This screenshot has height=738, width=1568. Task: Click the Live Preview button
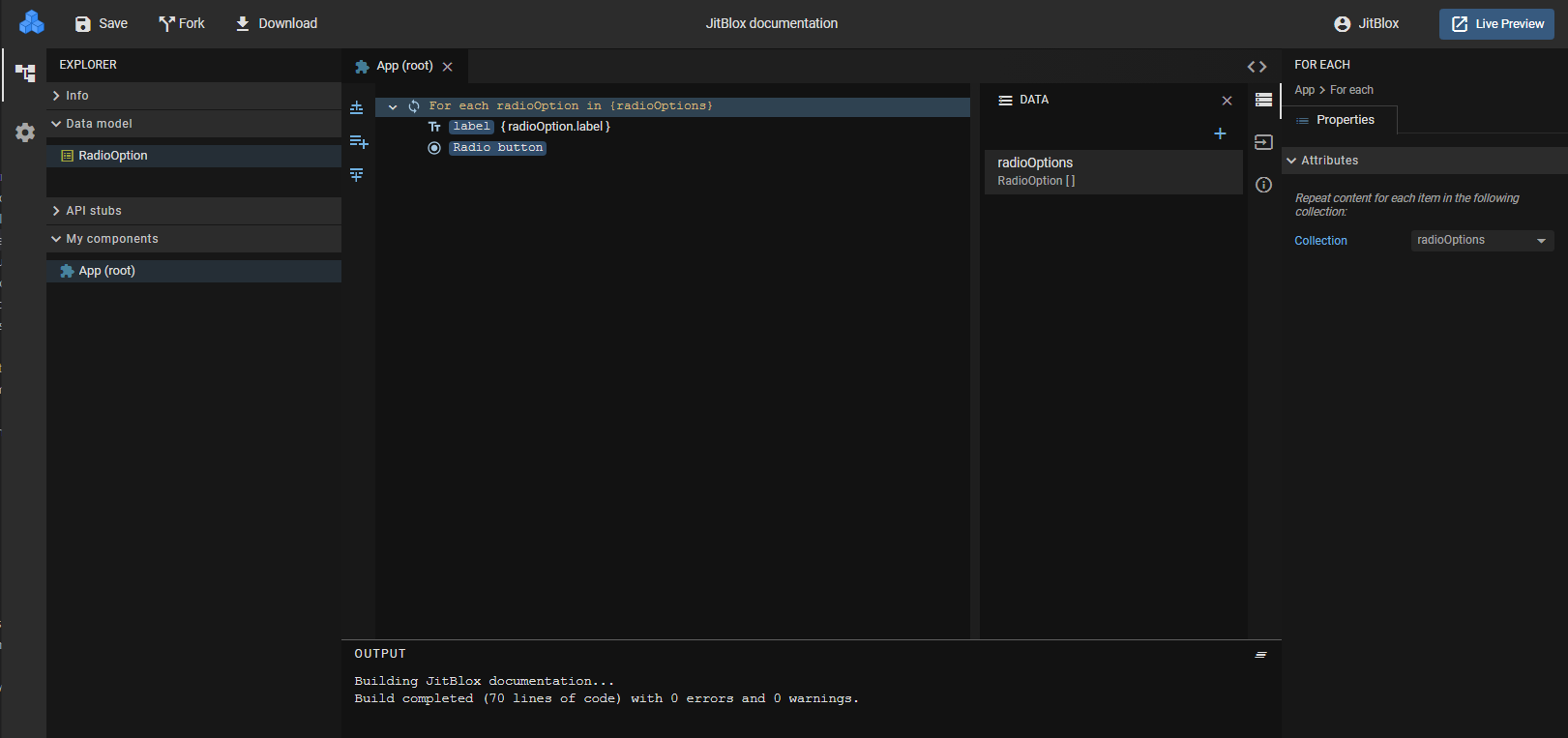click(x=1496, y=24)
